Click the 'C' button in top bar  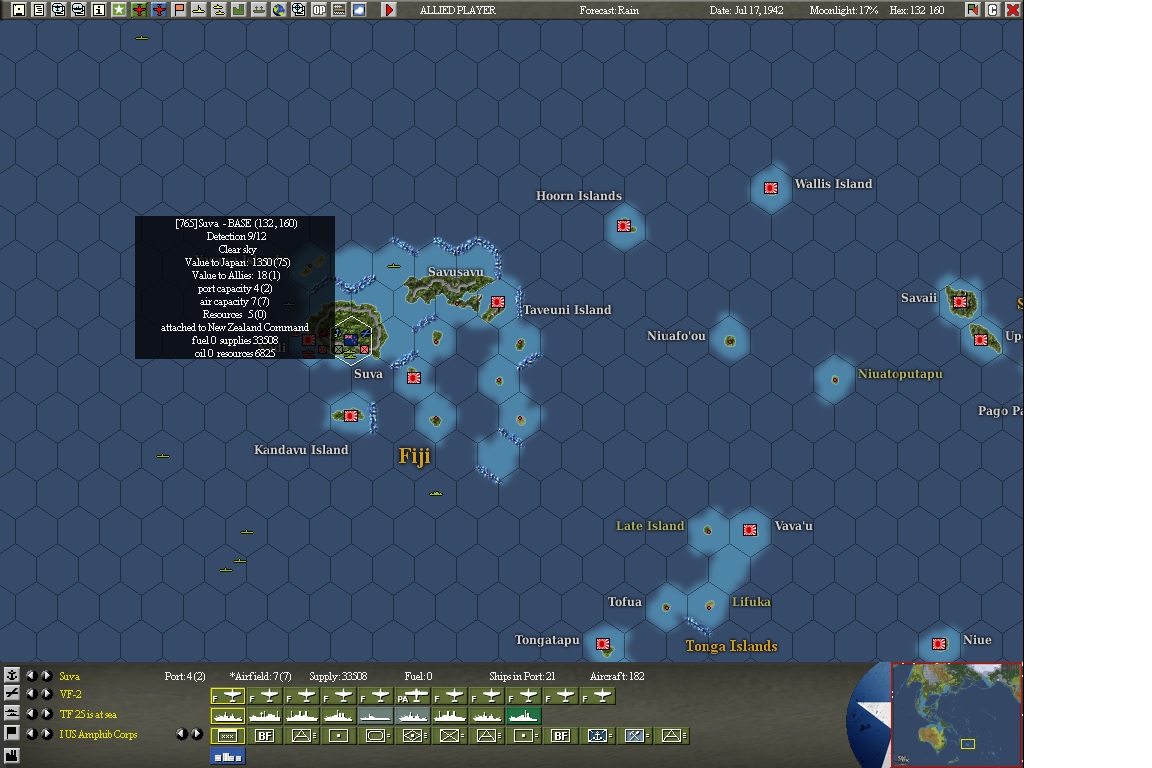(993, 10)
